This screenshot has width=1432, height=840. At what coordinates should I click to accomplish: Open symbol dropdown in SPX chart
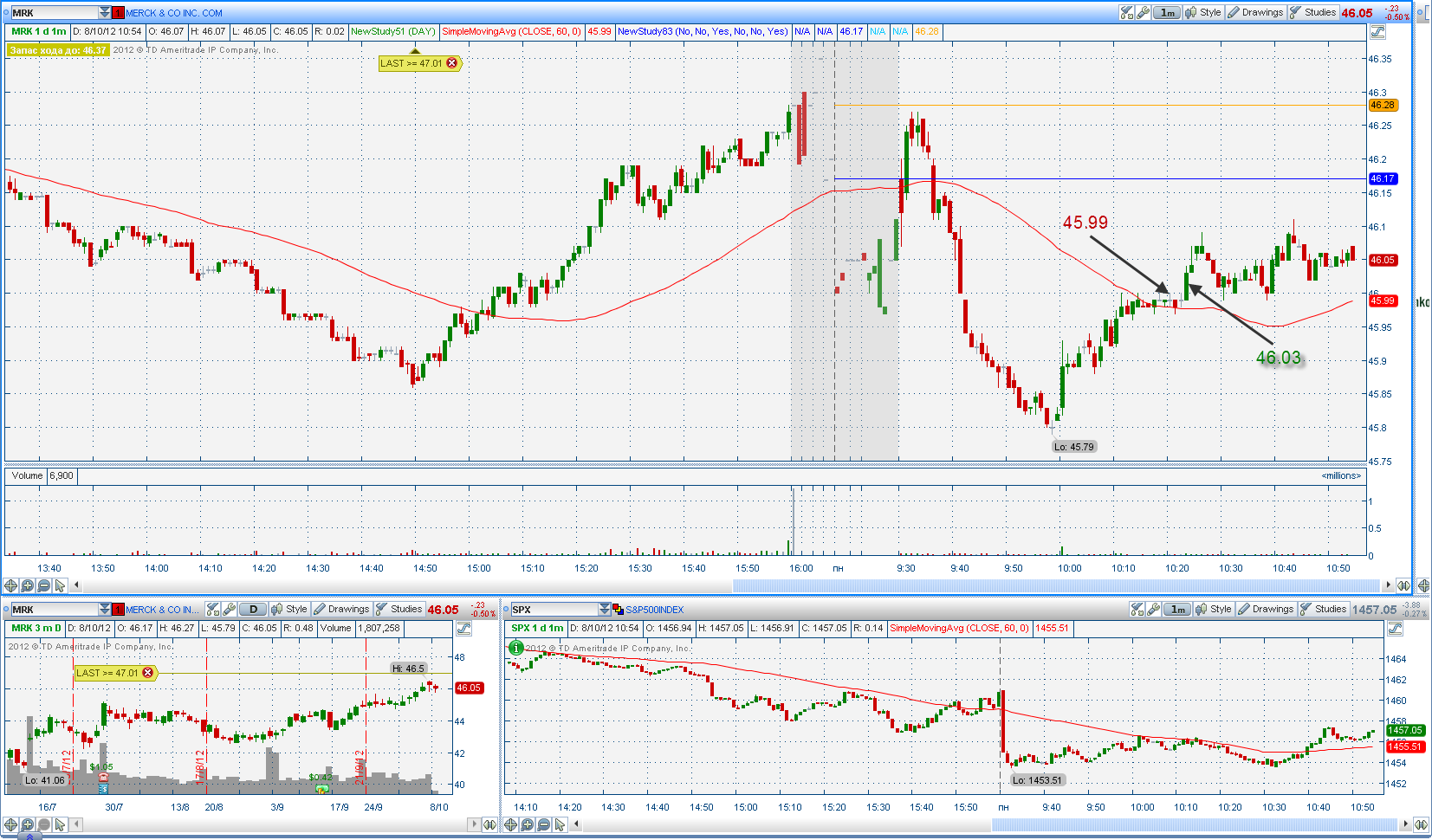[x=605, y=609]
